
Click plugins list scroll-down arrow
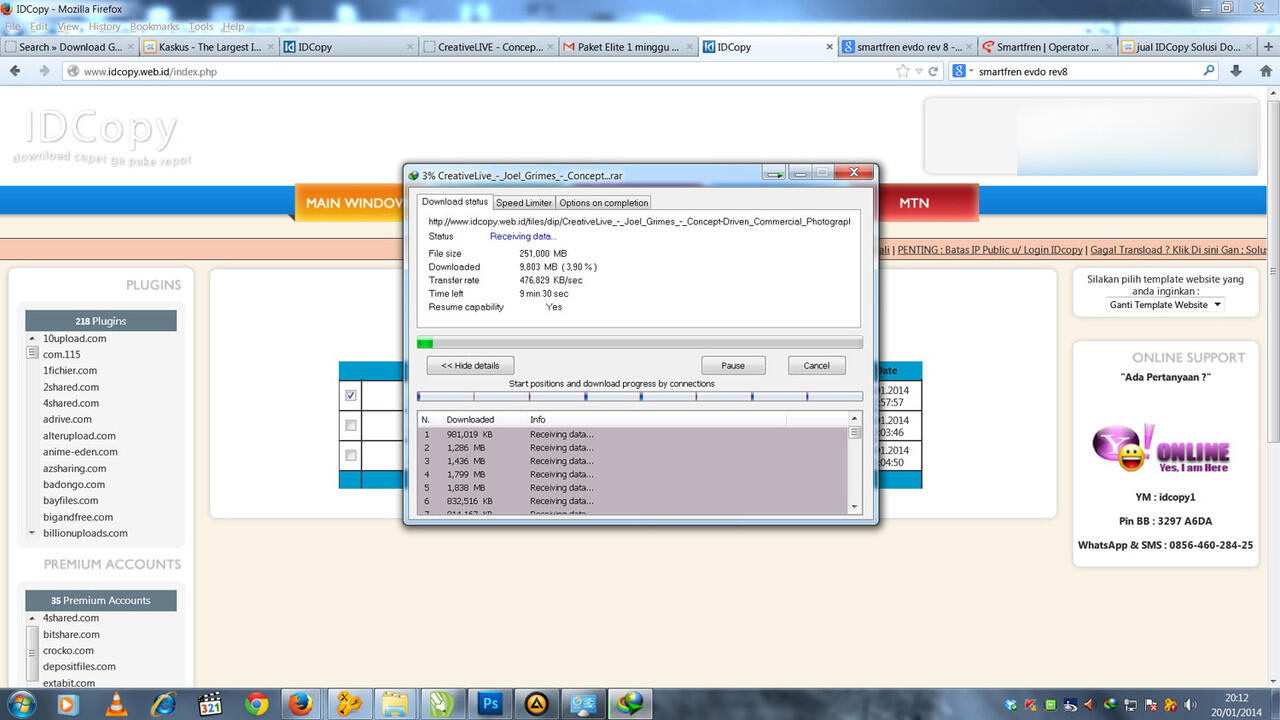coord(32,533)
